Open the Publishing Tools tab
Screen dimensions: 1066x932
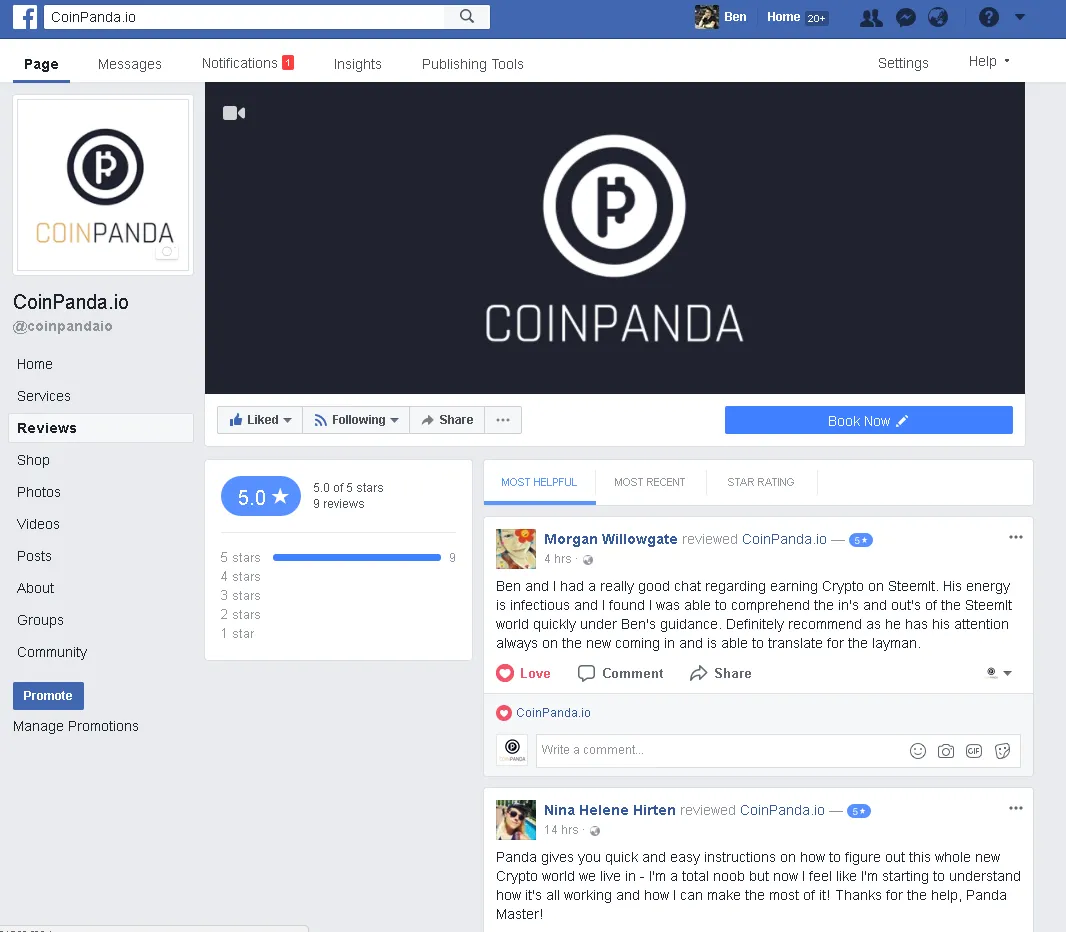click(x=472, y=64)
